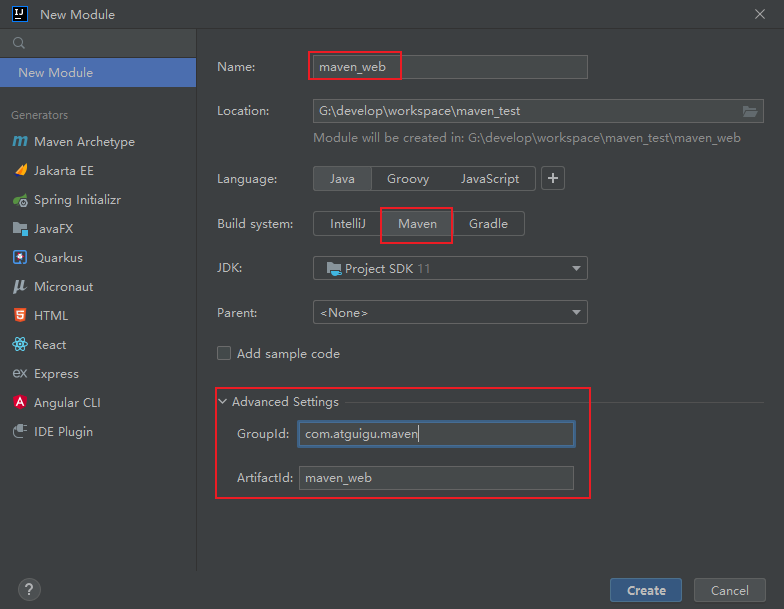Click the search magnifier icon
The image size is (784, 609).
[x=19, y=43]
